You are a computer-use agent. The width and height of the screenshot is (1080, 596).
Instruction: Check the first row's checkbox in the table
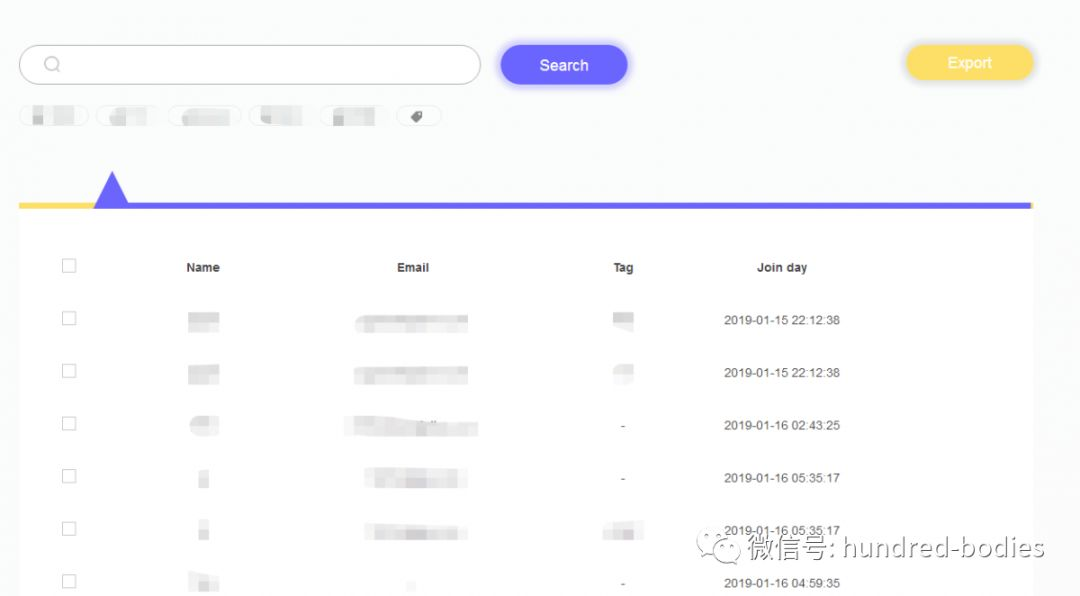point(69,319)
